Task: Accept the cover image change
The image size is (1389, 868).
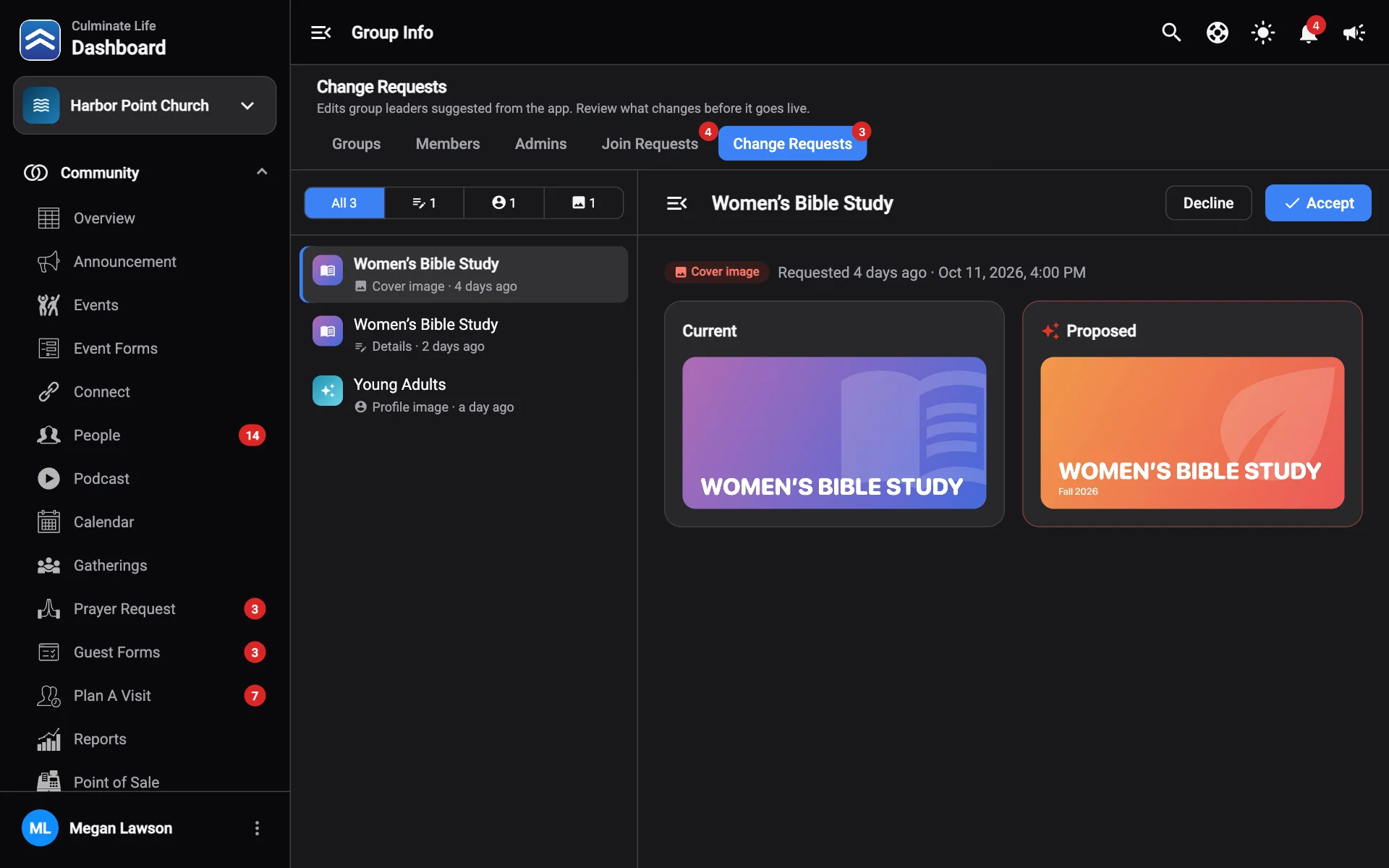Action: 1318,203
